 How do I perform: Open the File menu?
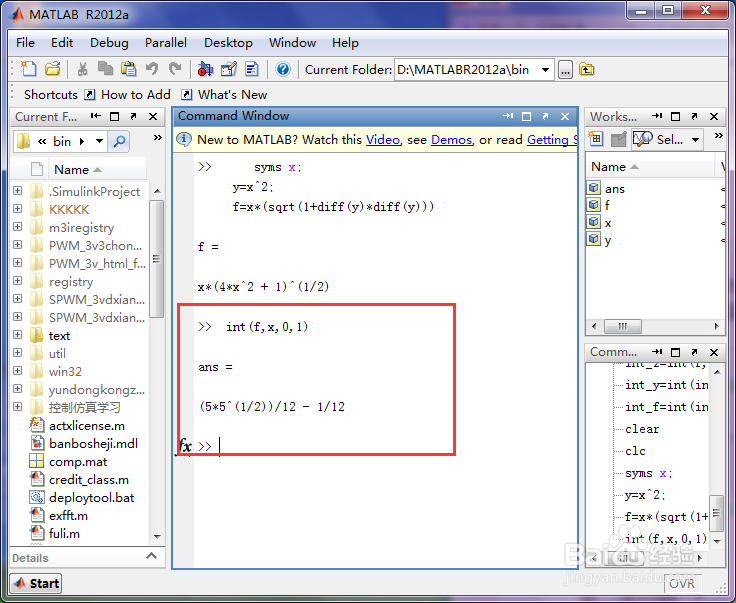pos(25,43)
